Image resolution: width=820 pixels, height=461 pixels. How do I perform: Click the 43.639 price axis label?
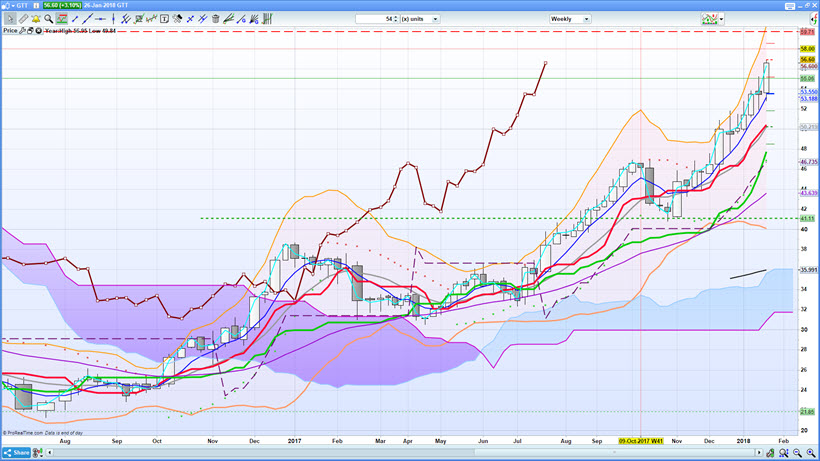pyautogui.click(x=808, y=193)
